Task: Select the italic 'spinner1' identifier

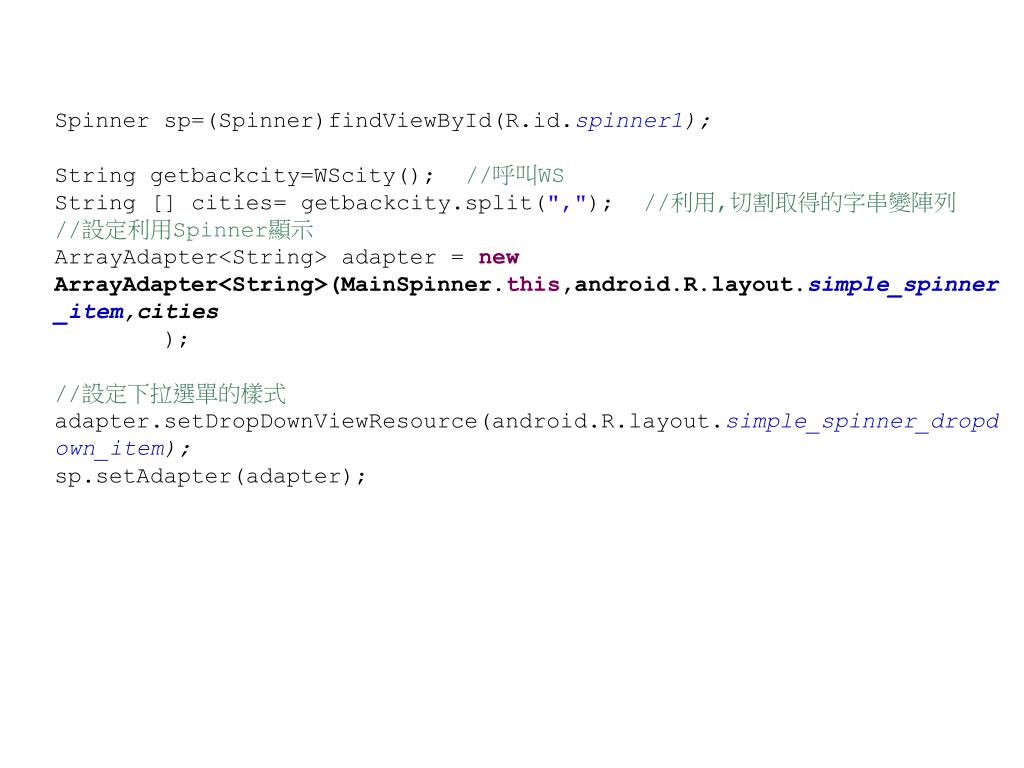Action: [629, 121]
